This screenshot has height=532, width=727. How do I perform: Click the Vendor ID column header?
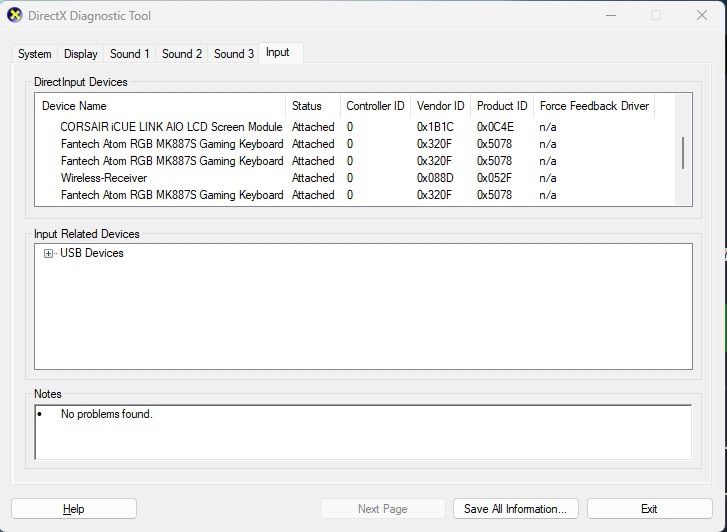440,106
